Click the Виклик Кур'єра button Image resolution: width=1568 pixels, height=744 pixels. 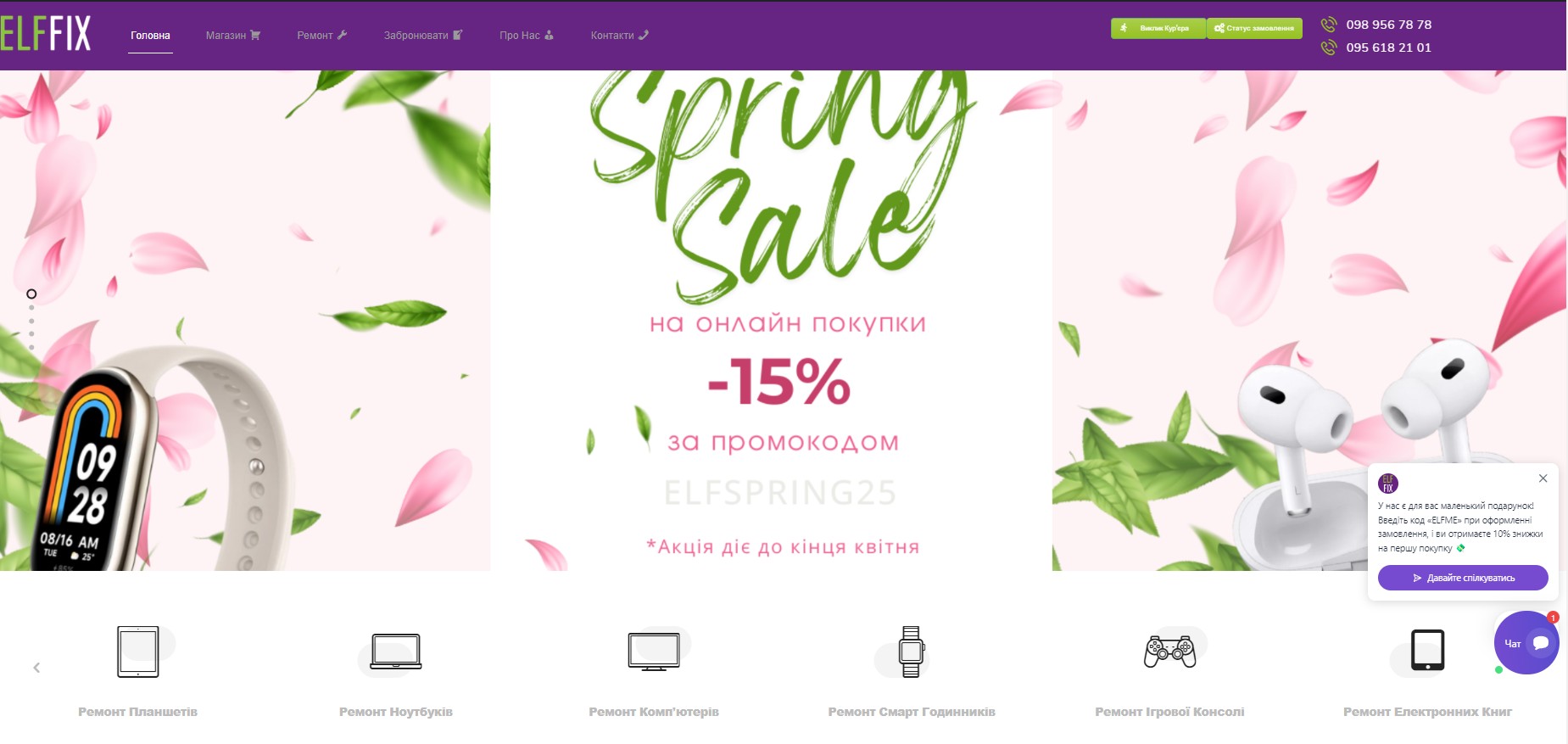[x=1158, y=28]
